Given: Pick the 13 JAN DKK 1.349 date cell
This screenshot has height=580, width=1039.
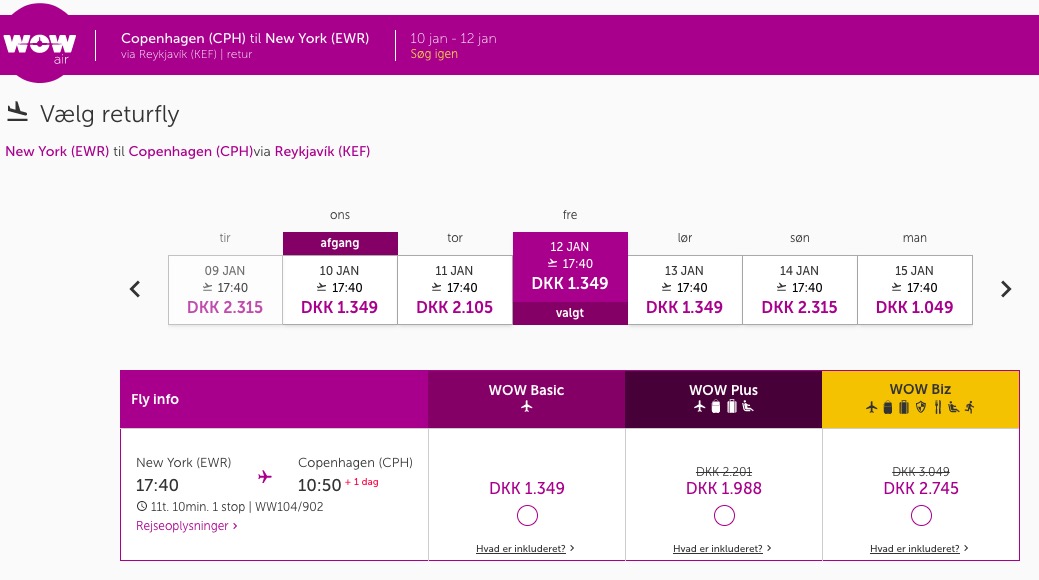Looking at the screenshot, I should pyautogui.click(x=684, y=290).
